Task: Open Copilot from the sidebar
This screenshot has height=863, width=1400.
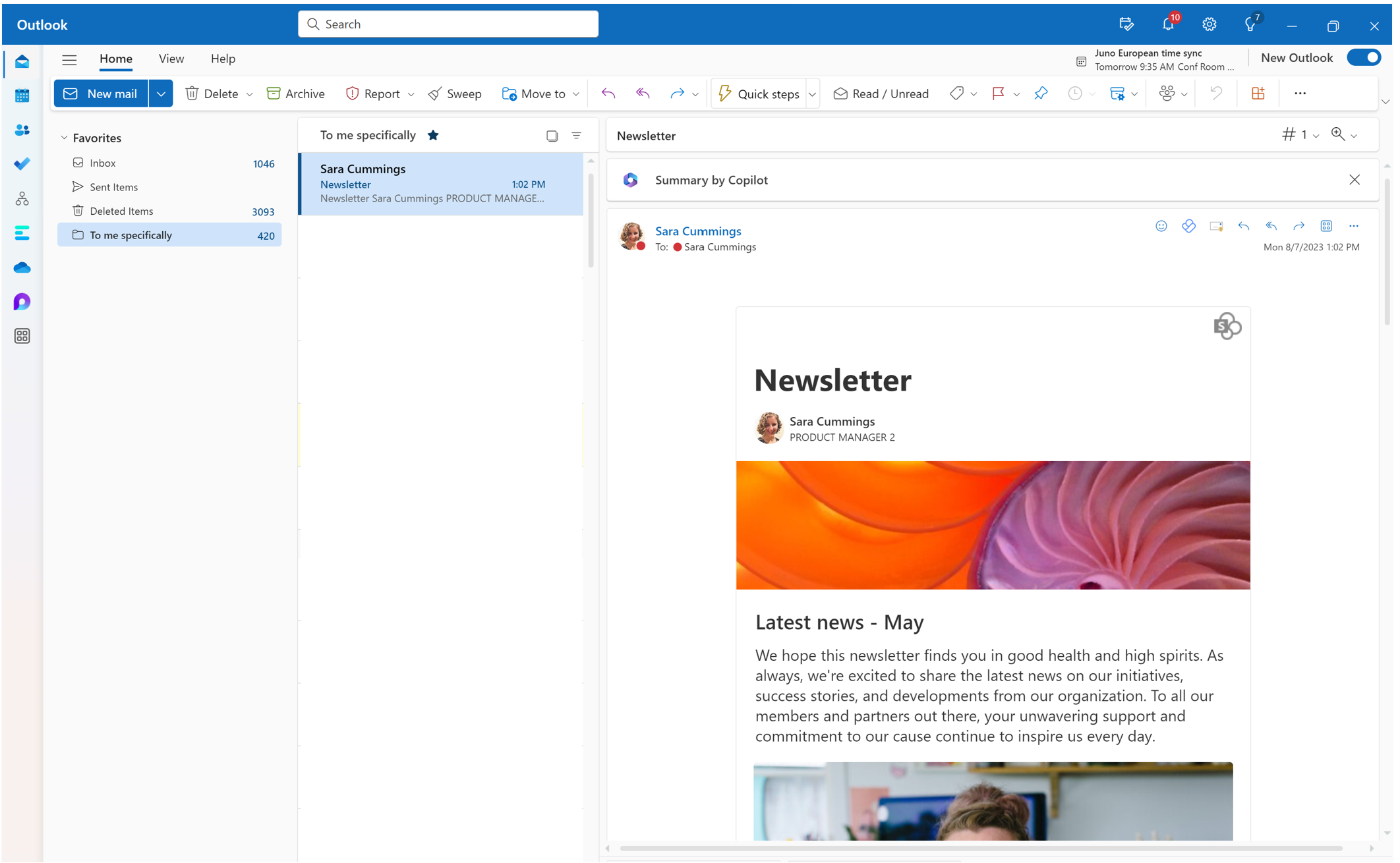Action: coord(22,301)
